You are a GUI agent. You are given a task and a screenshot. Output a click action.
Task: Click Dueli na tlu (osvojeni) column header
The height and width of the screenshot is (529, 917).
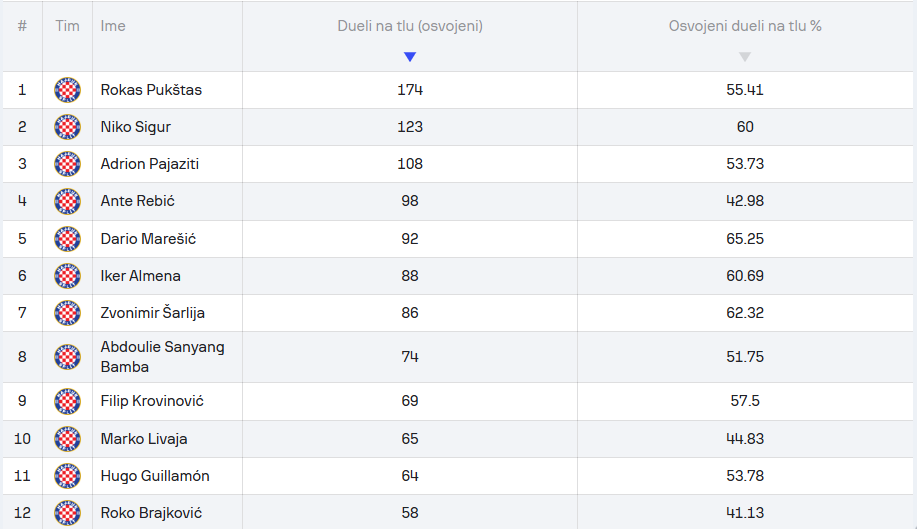[x=410, y=26]
